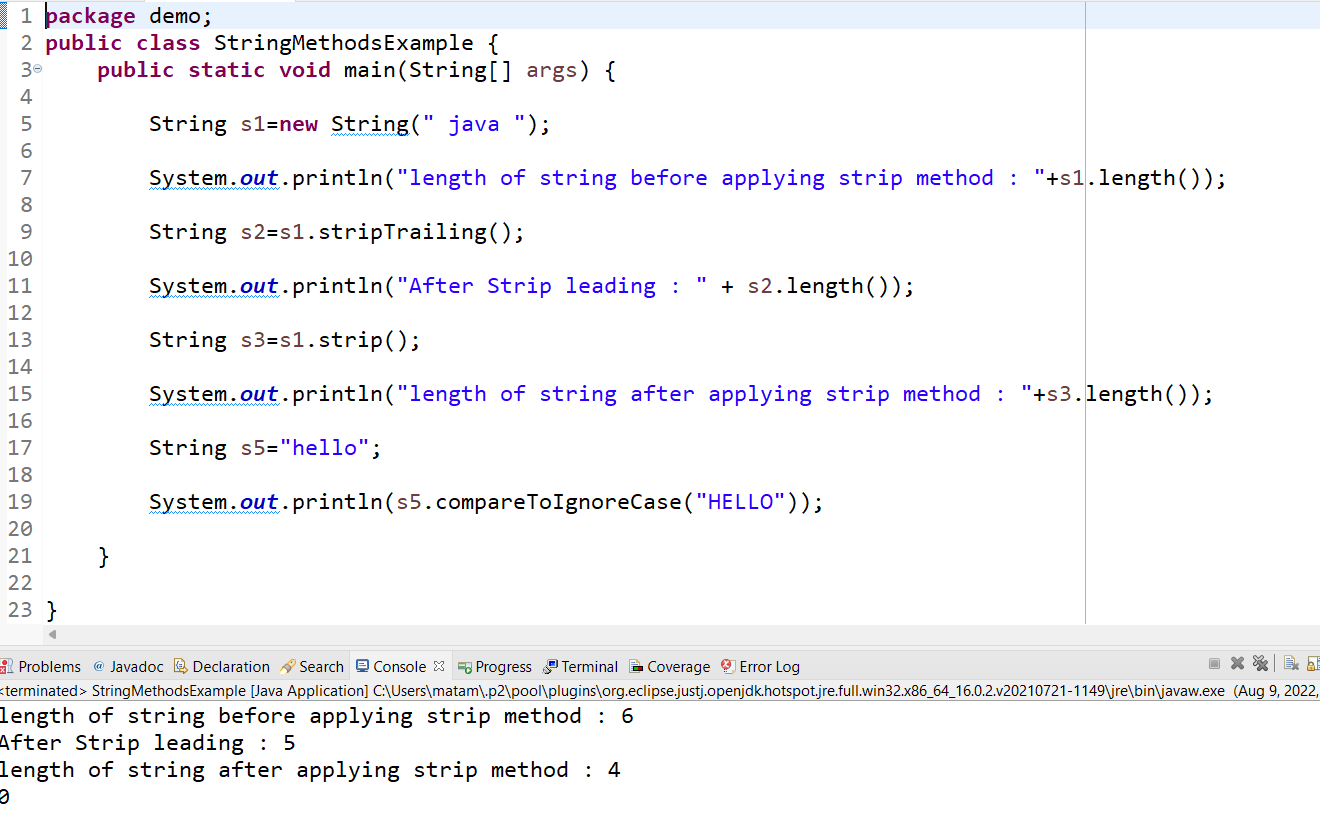
Task: Click console output line ending in ': 4'
Action: (310, 770)
